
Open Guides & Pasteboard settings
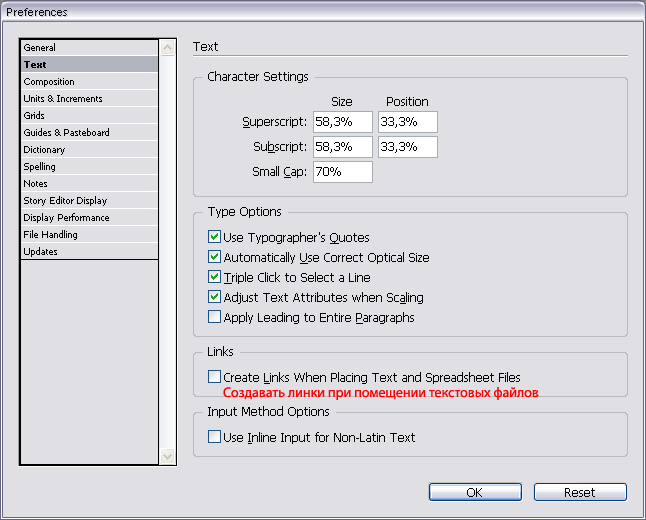[89, 132]
